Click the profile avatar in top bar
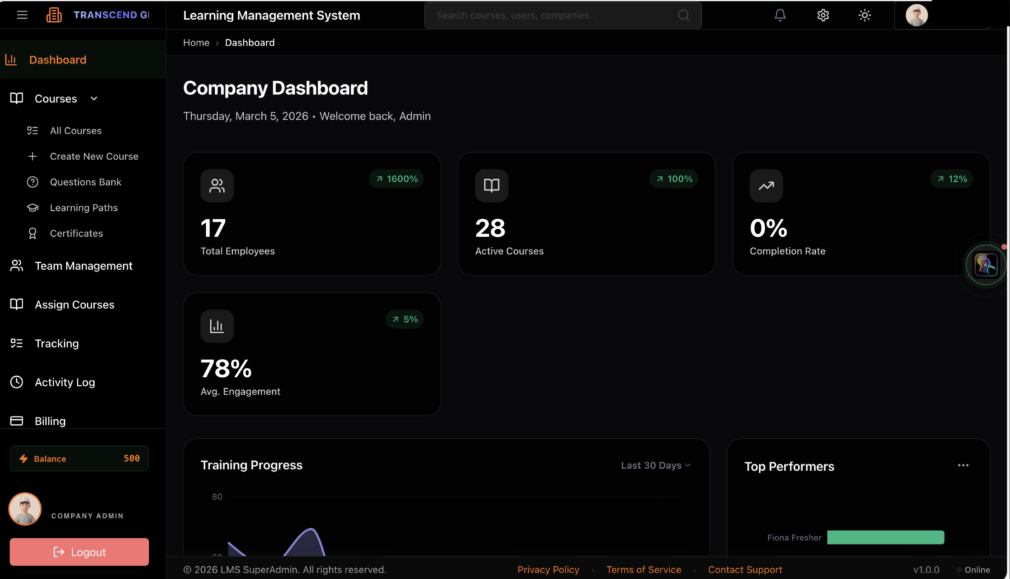The height and width of the screenshot is (579, 1010). click(916, 15)
